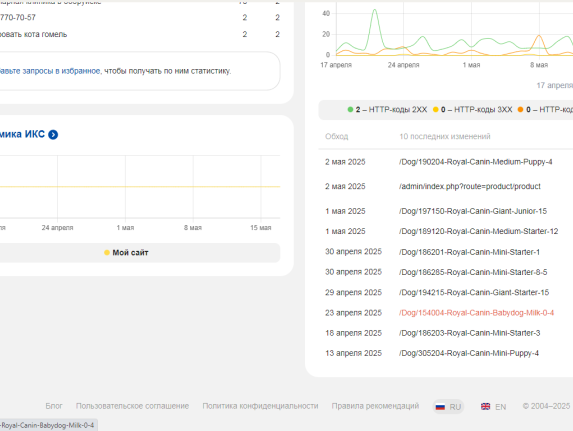Image resolution: width=573 pixels, height=431 pixels.
Task: Open /Dog/197150-Royal-Canin-Giant-Junior-15 link
Action: (x=473, y=211)
